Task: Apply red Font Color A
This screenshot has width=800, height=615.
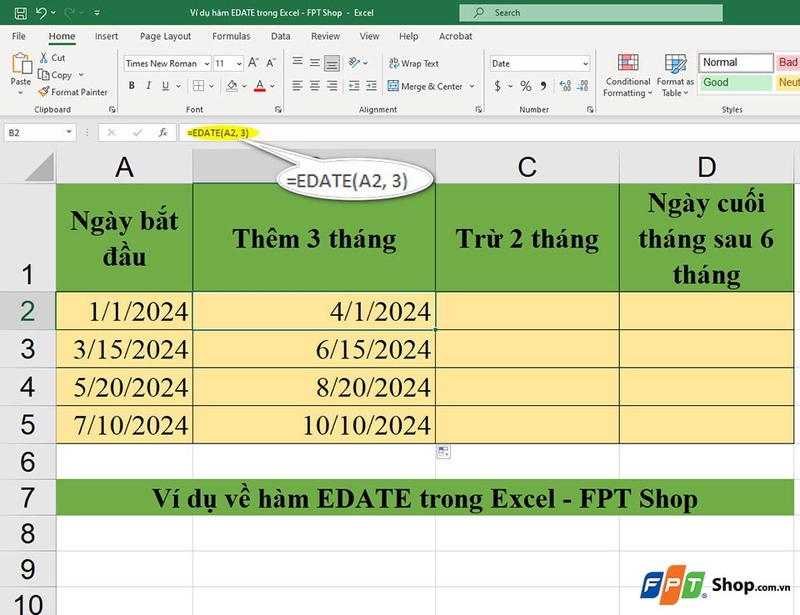Action: 260,86
